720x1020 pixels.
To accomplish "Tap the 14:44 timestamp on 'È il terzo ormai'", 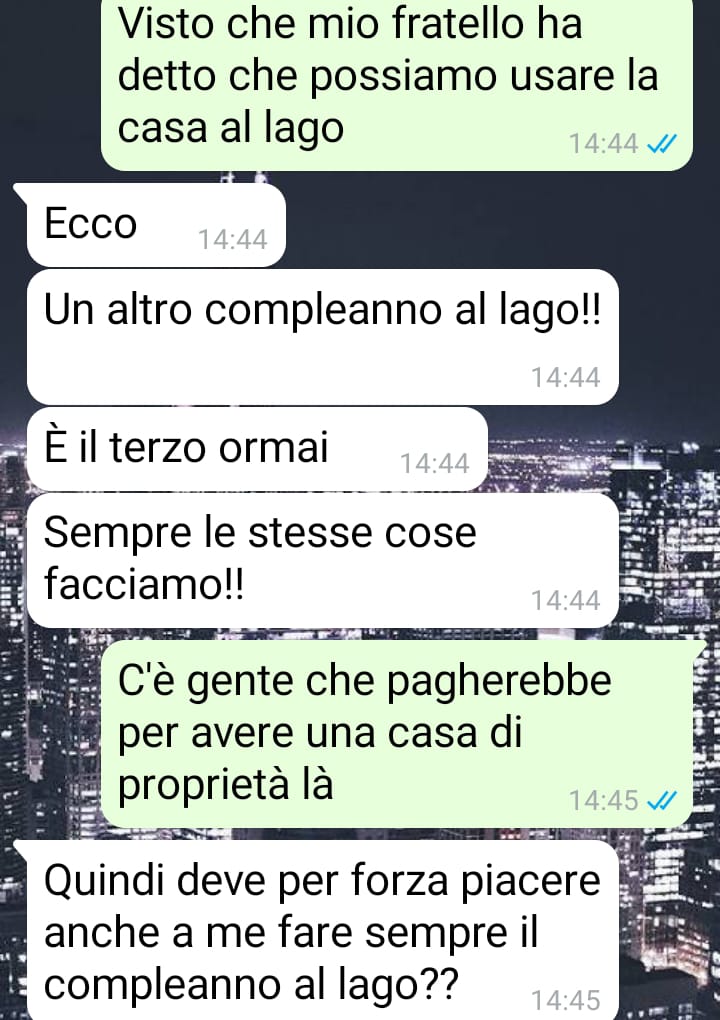I will click(x=434, y=464).
